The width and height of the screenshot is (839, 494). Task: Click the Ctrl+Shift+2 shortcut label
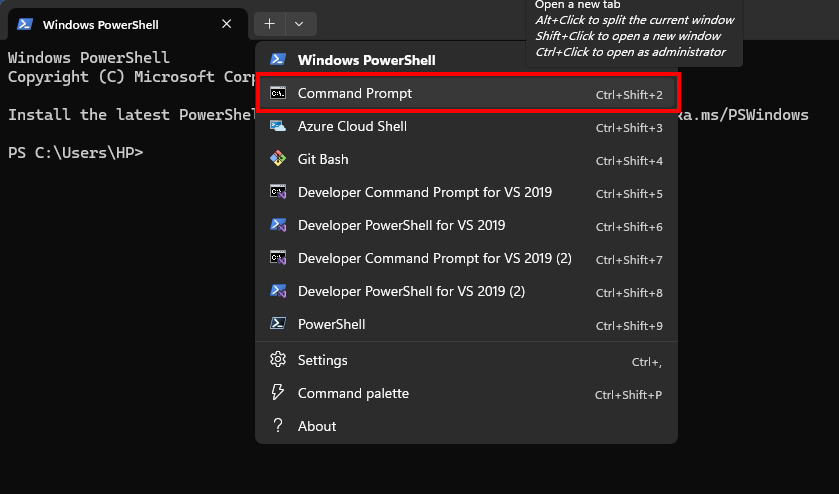pyautogui.click(x=629, y=95)
